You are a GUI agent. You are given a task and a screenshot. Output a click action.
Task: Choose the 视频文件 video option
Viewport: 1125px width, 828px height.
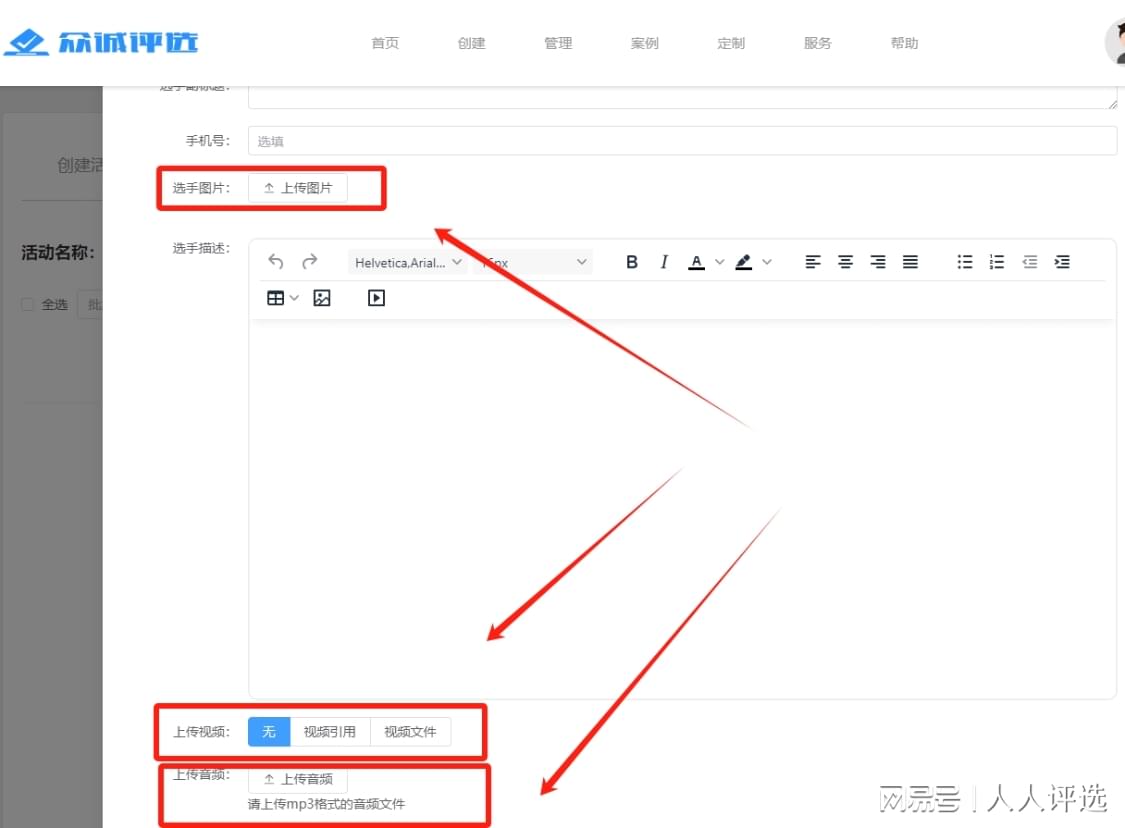pyautogui.click(x=411, y=732)
